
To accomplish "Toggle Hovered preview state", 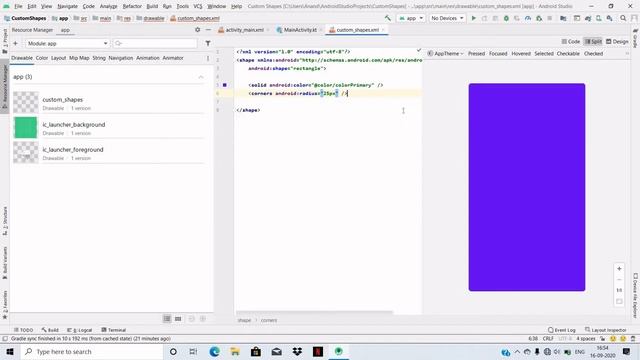I will click(521, 53).
